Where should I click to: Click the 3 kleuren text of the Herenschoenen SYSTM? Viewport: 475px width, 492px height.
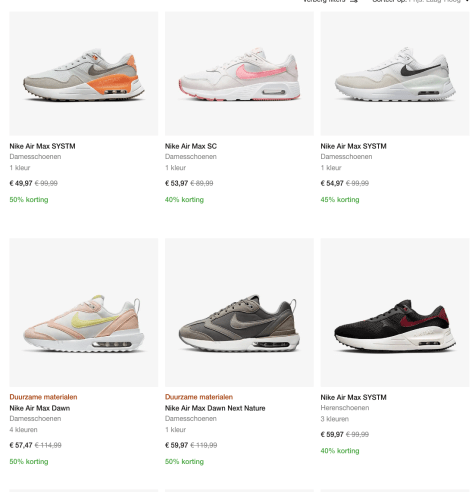point(335,419)
